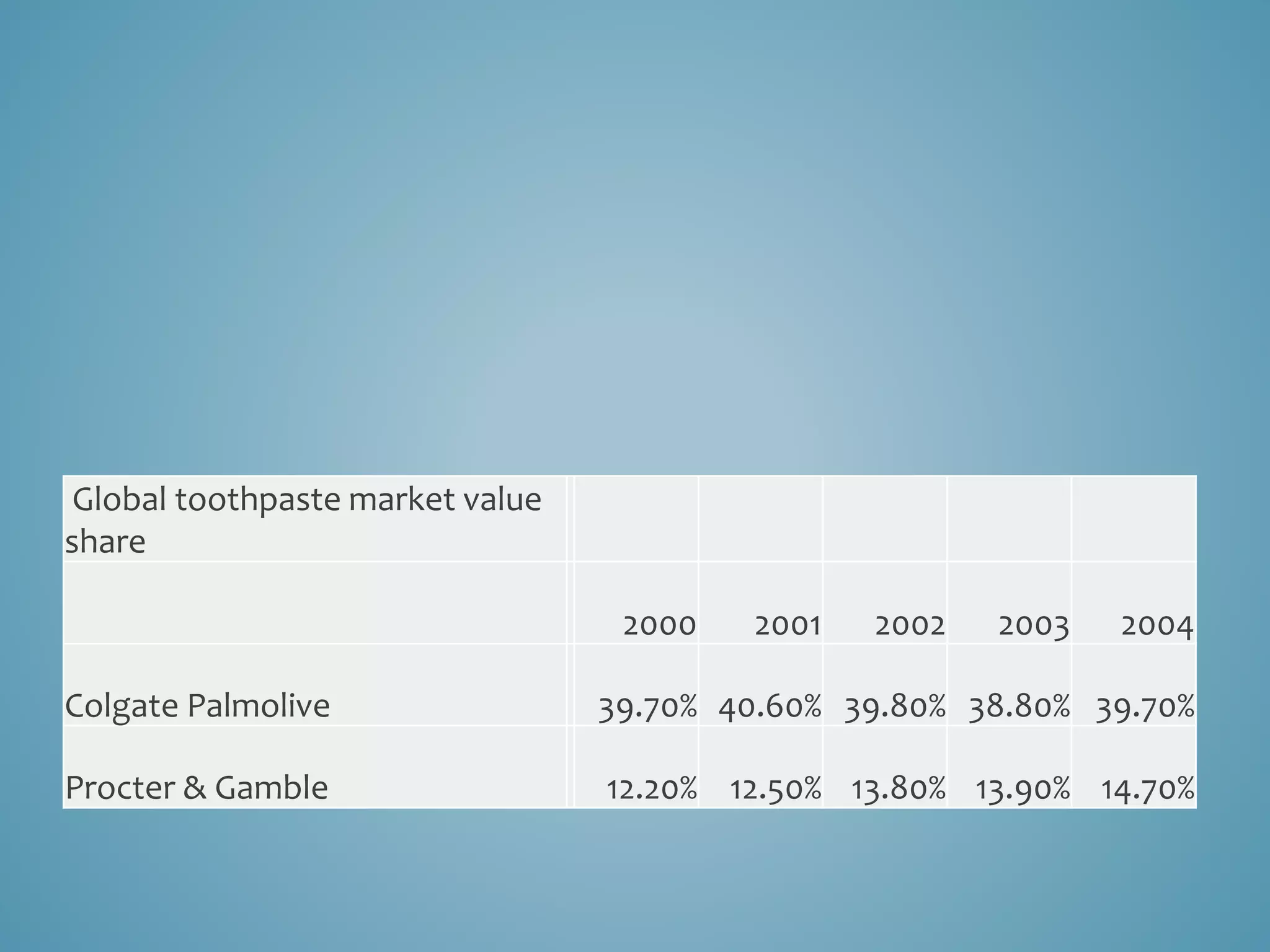Click the 13.90% cell

1010,767
